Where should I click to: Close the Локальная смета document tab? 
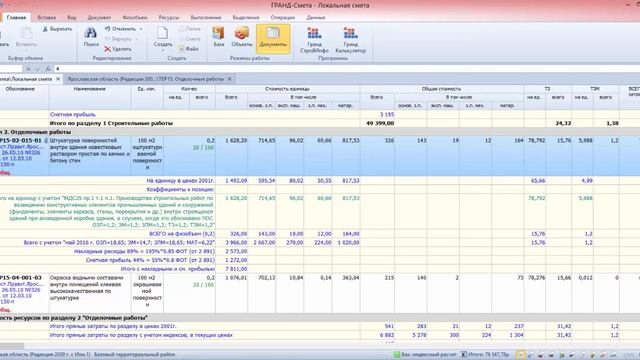(58, 79)
